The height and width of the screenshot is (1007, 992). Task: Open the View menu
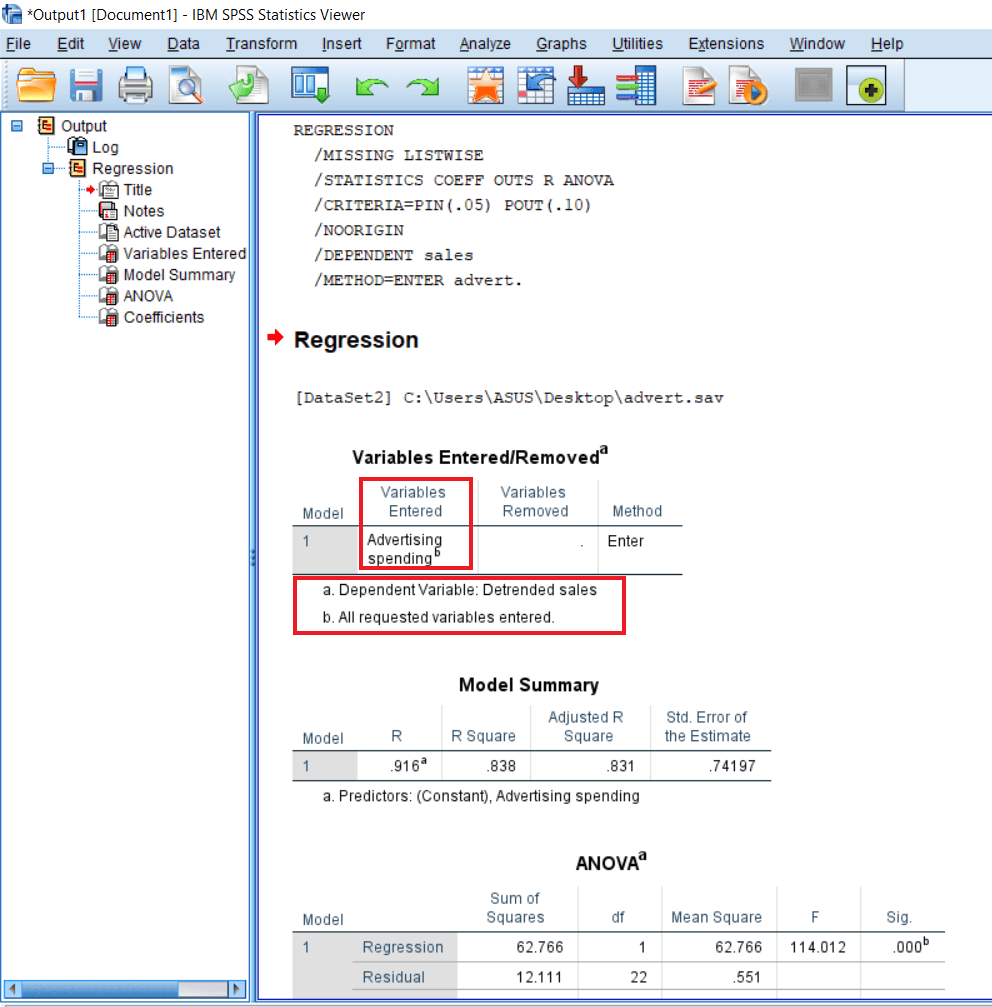point(125,44)
